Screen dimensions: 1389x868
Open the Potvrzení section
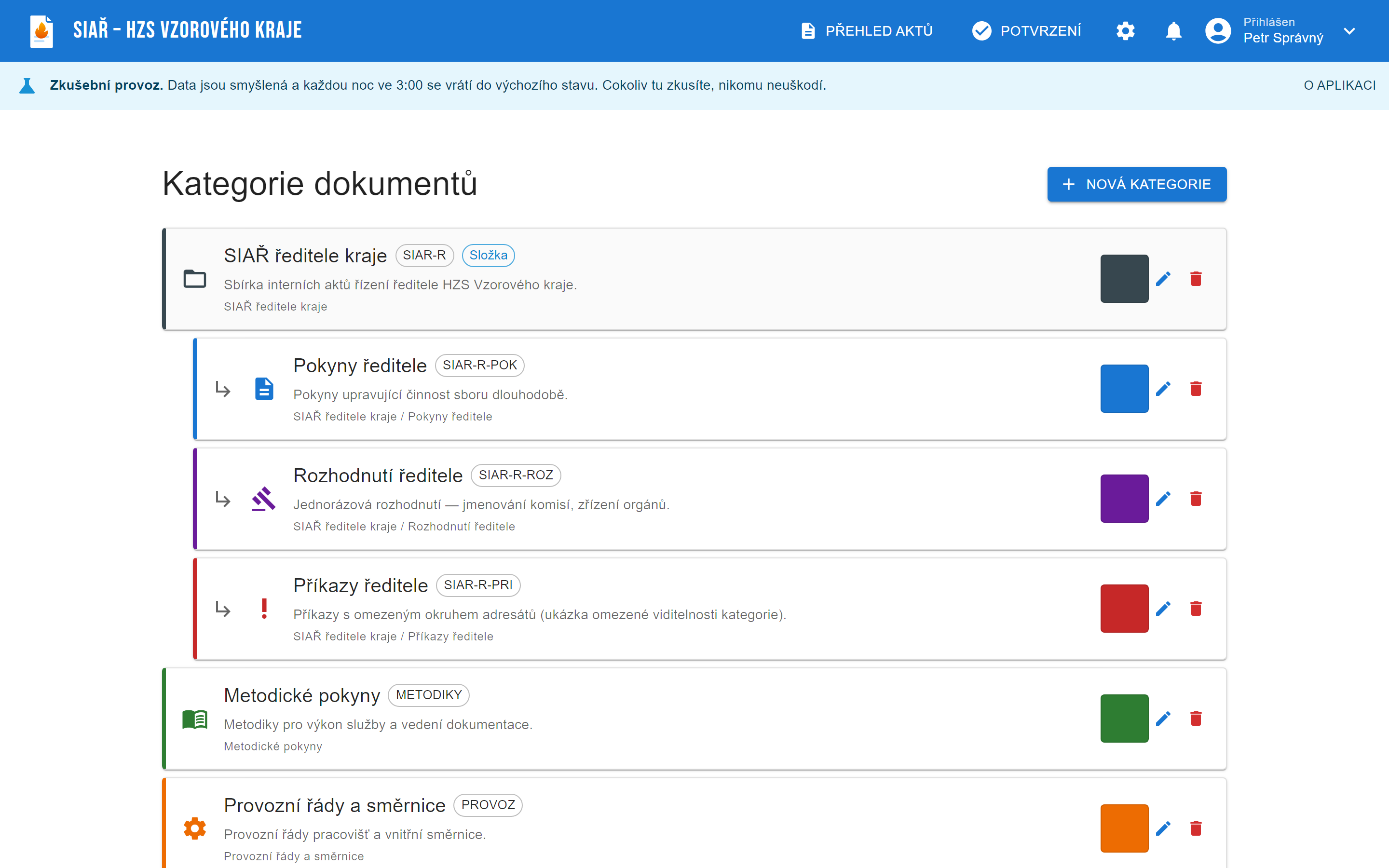point(1026,31)
